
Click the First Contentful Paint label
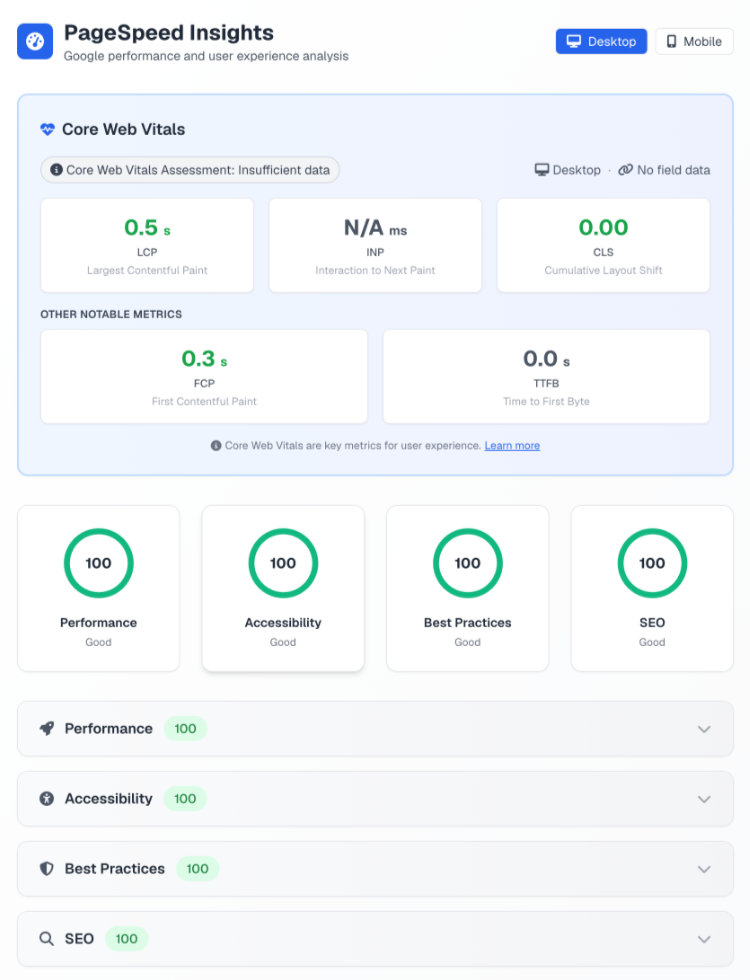coord(204,401)
